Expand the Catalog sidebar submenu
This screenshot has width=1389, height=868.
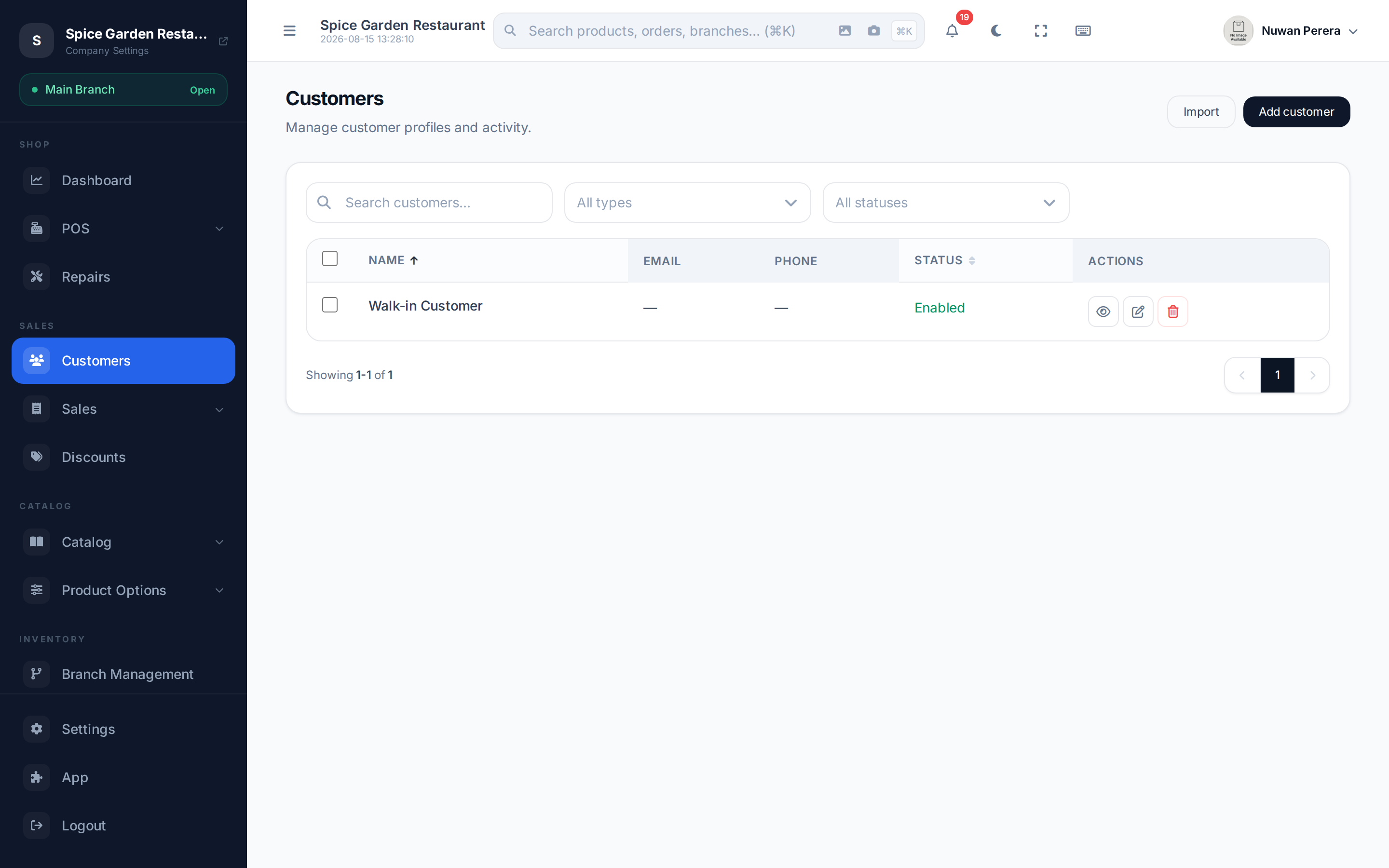pyautogui.click(x=219, y=542)
